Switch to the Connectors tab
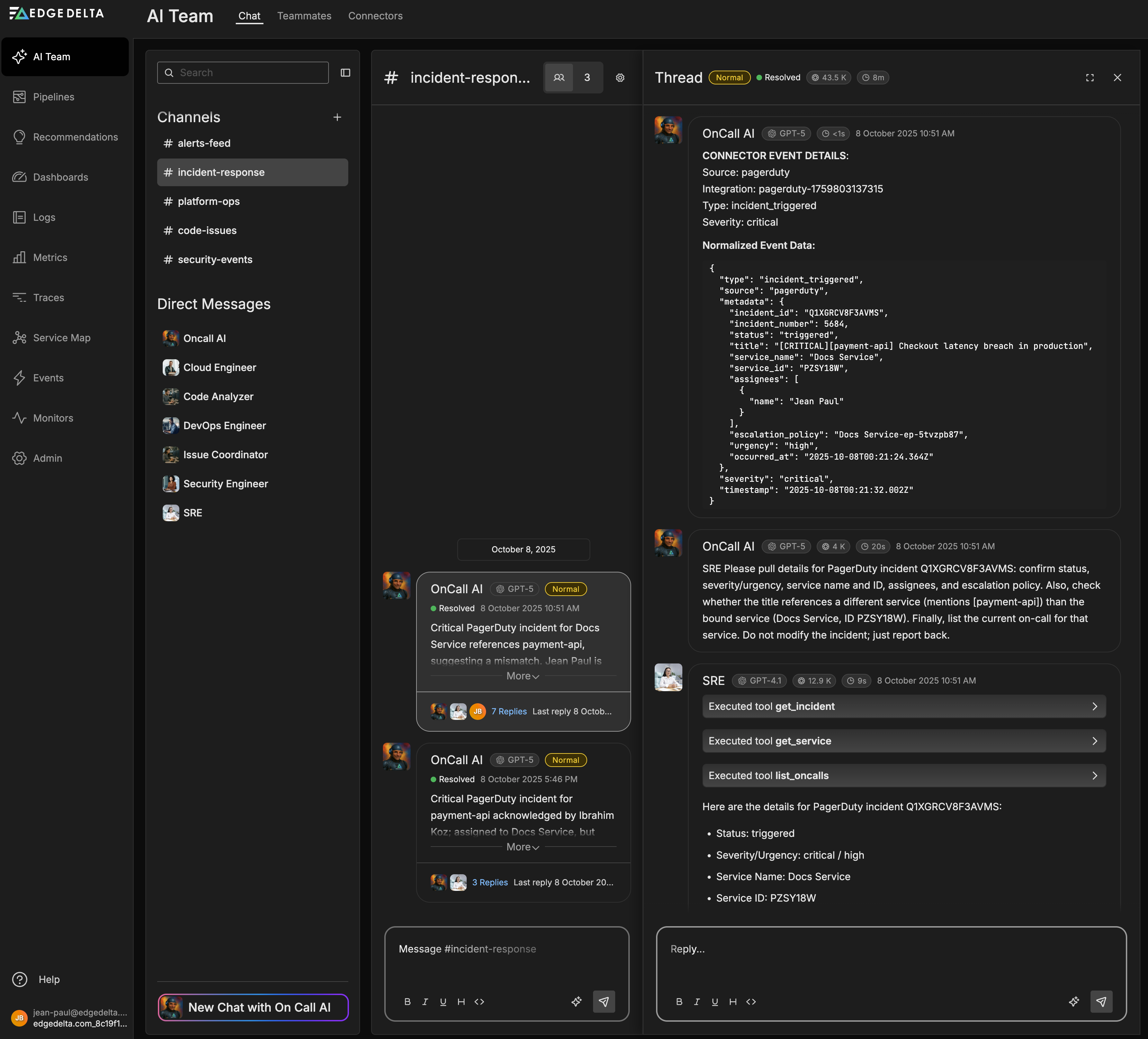 click(375, 16)
